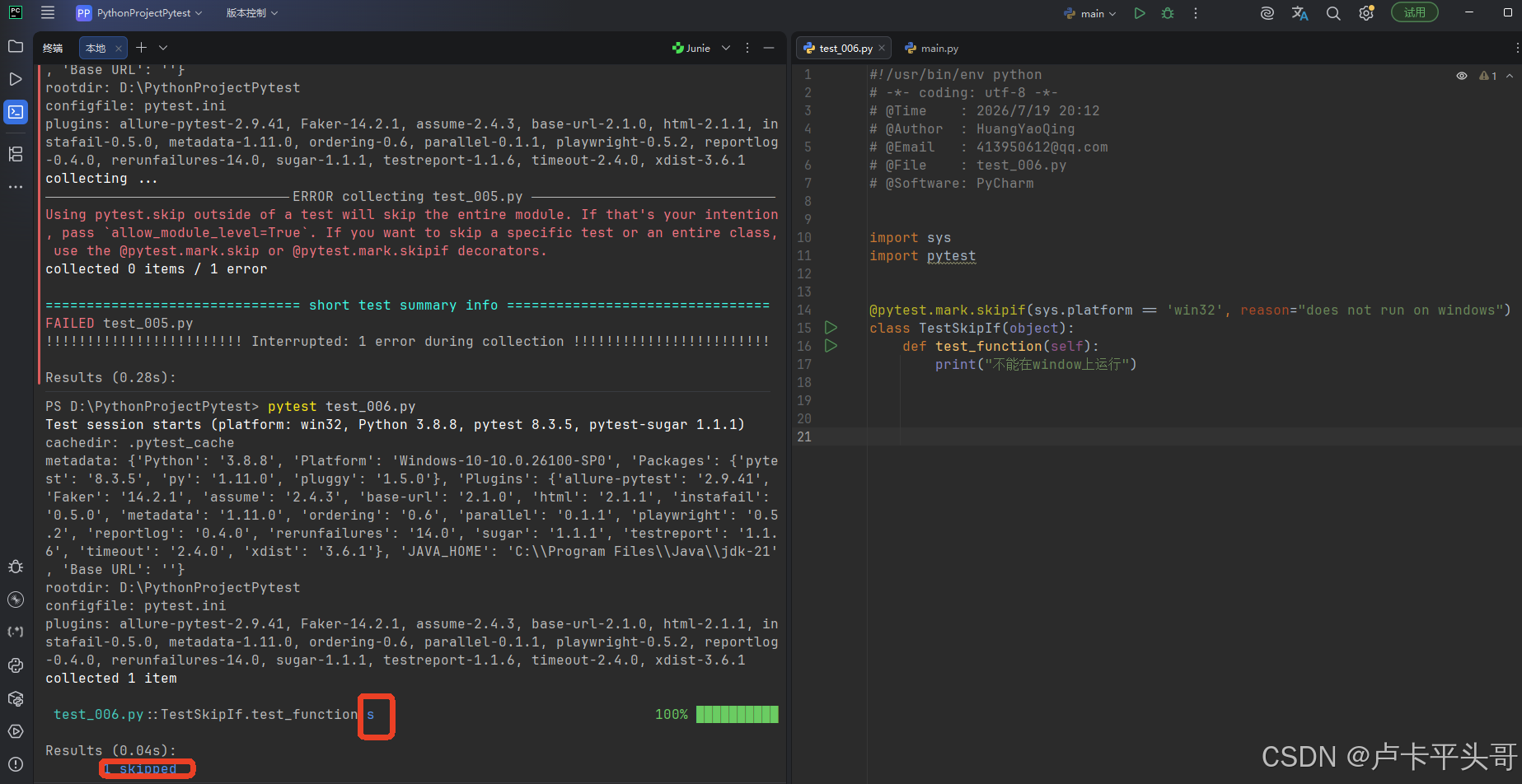Open the main hamburger menu
Image resolution: width=1522 pixels, height=784 pixels.
pyautogui.click(x=48, y=13)
